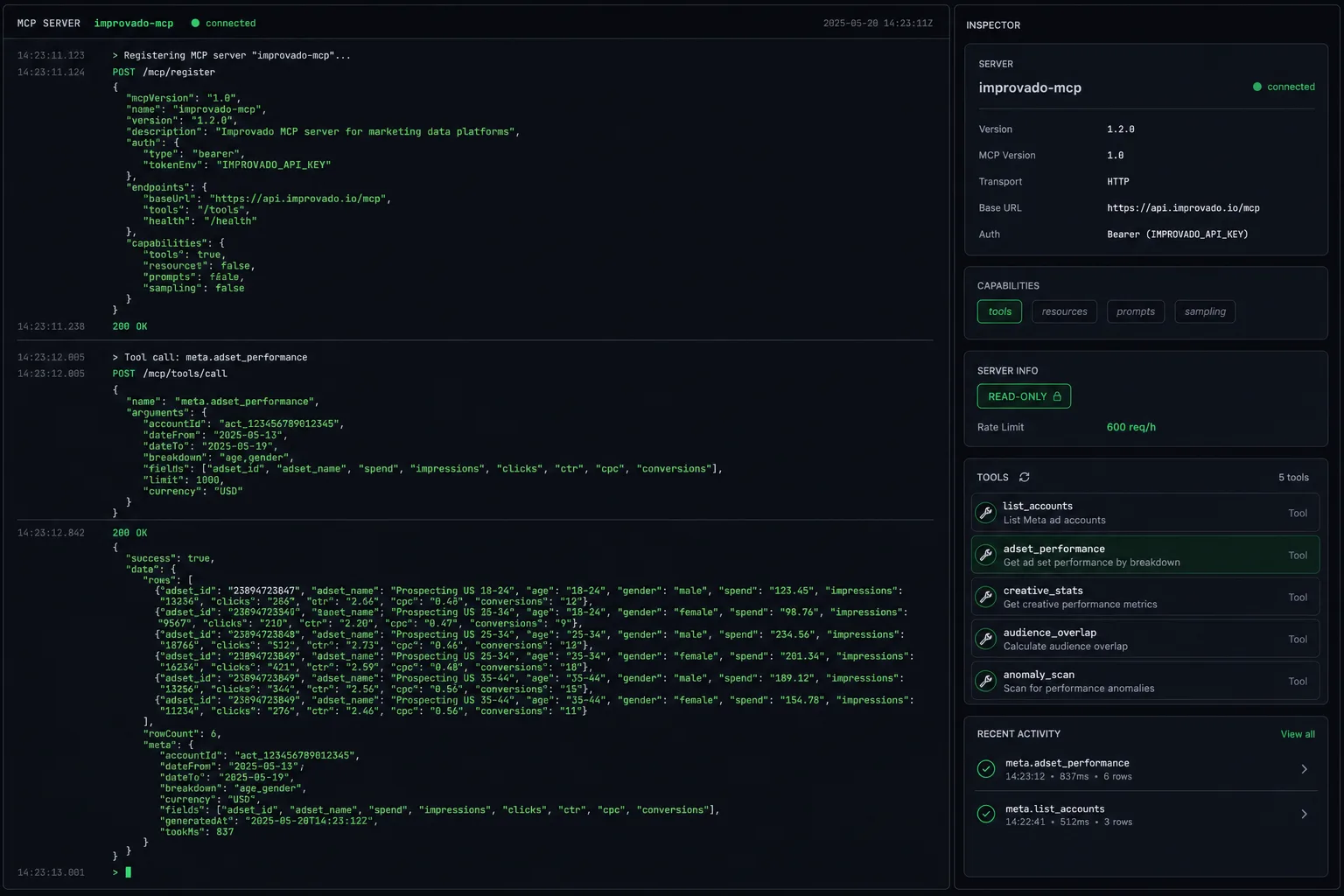Click success check icon for meta.adset_performance activity
Image resolution: width=1344 pixels, height=896 pixels.
[x=986, y=769]
